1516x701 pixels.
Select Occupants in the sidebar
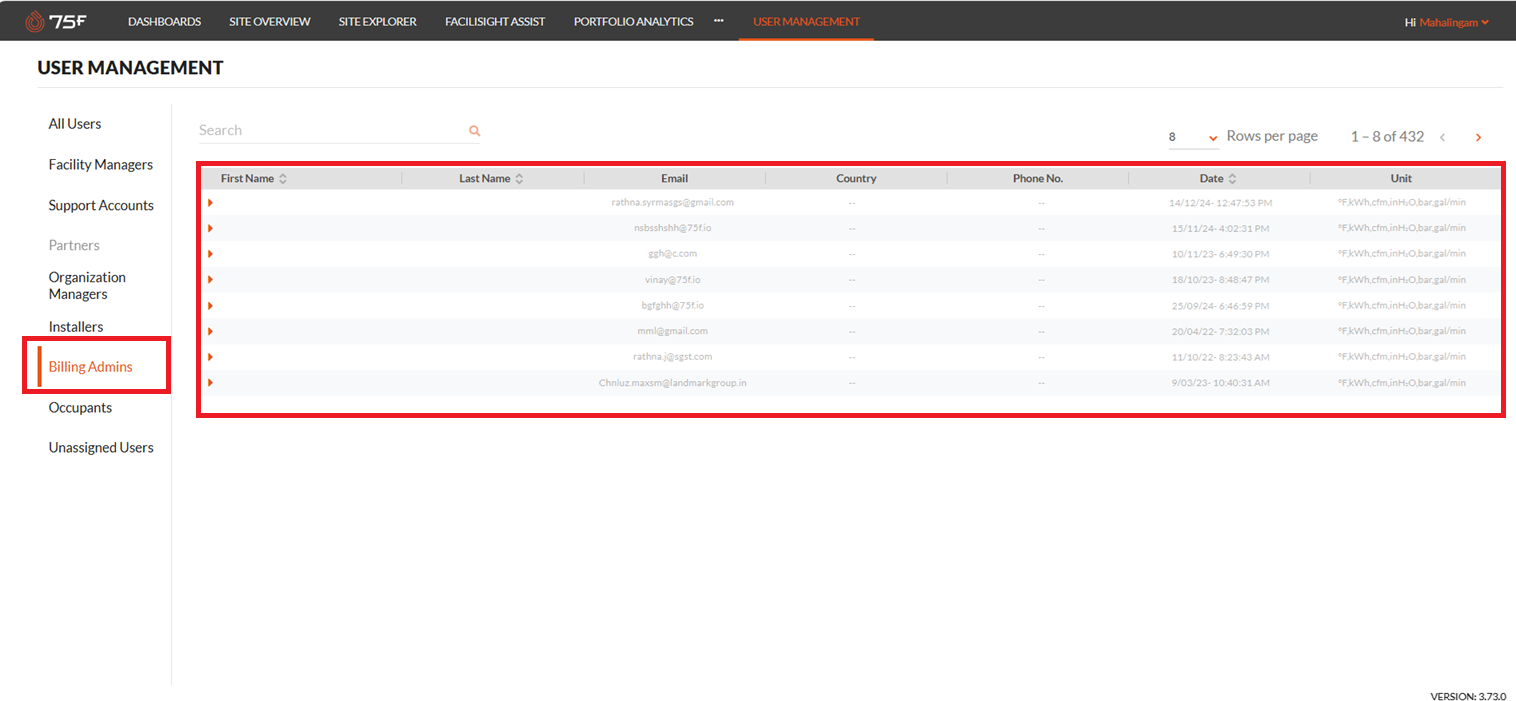[x=80, y=407]
